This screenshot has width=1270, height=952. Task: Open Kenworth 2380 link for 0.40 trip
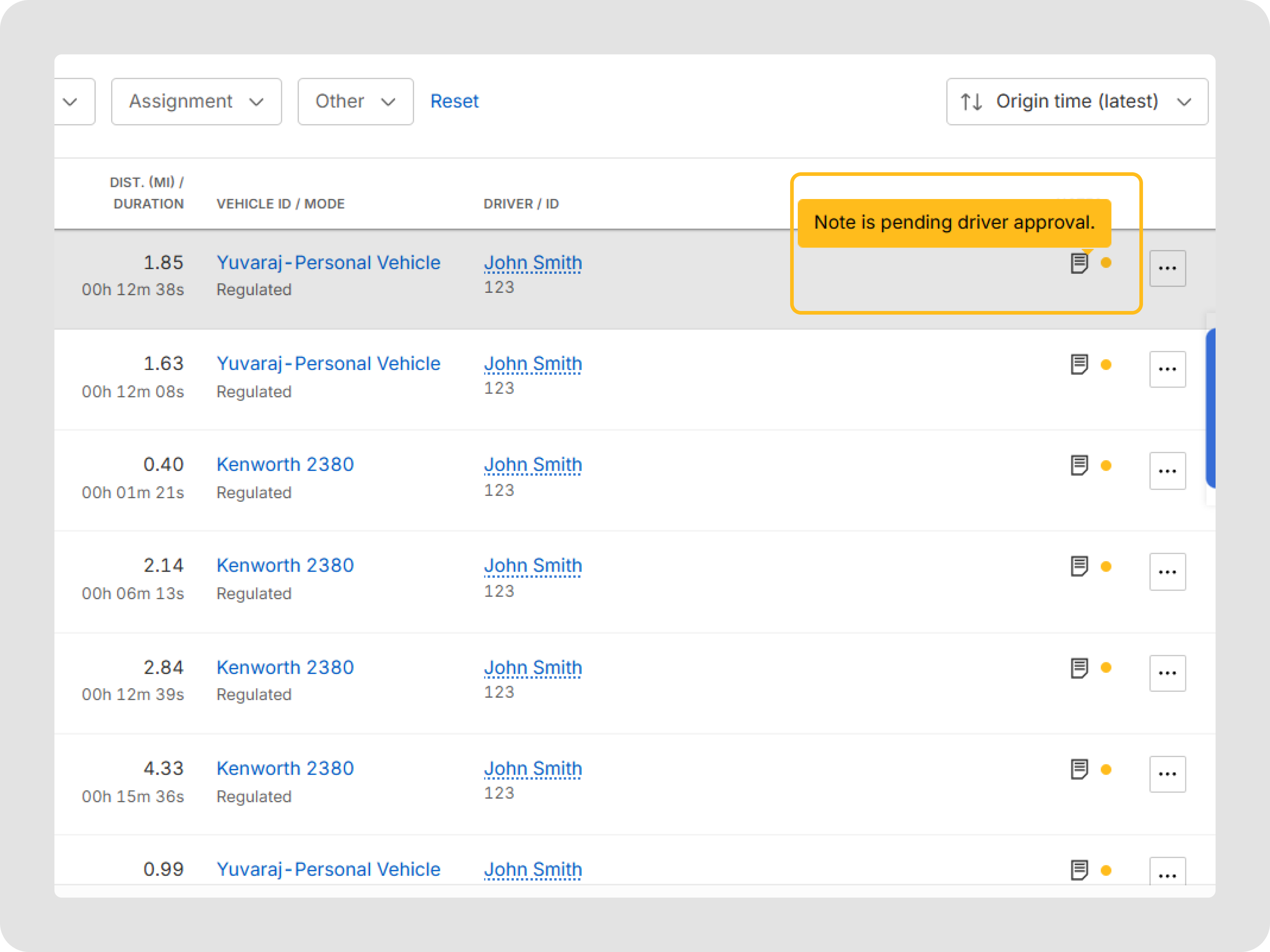click(x=285, y=464)
